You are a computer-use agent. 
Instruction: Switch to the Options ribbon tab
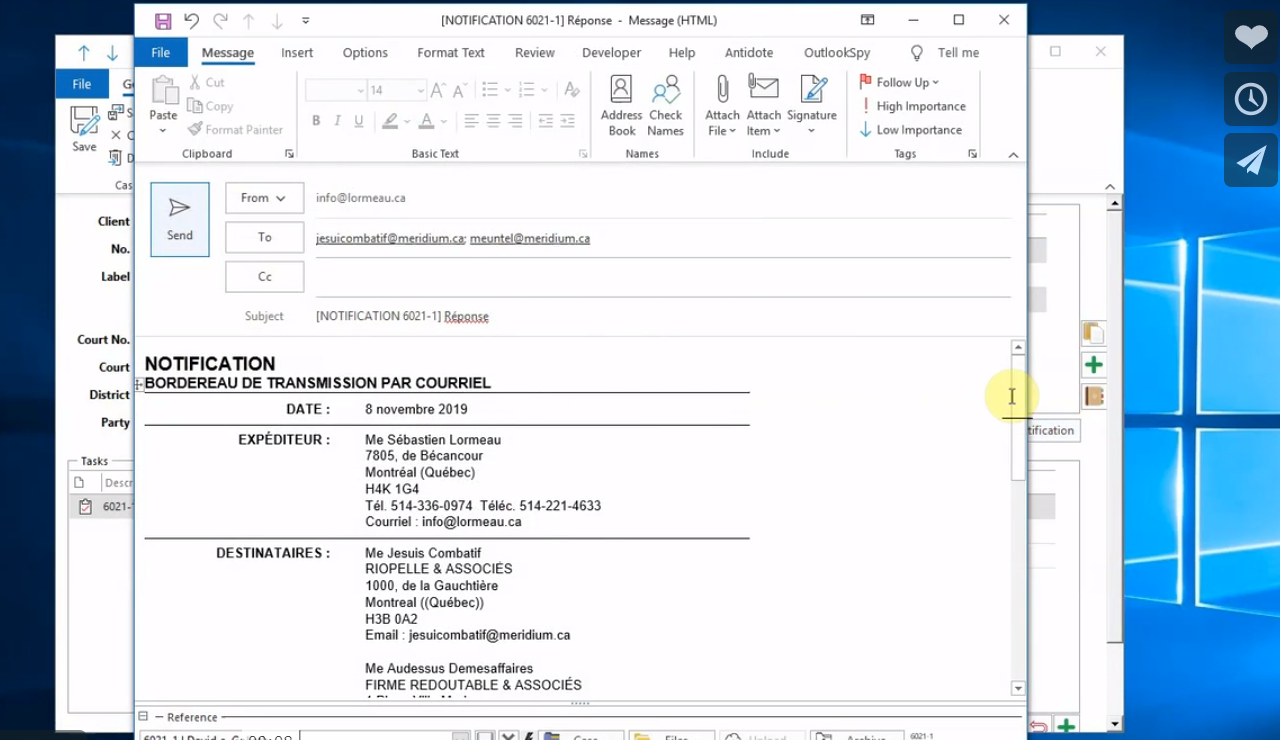365,53
